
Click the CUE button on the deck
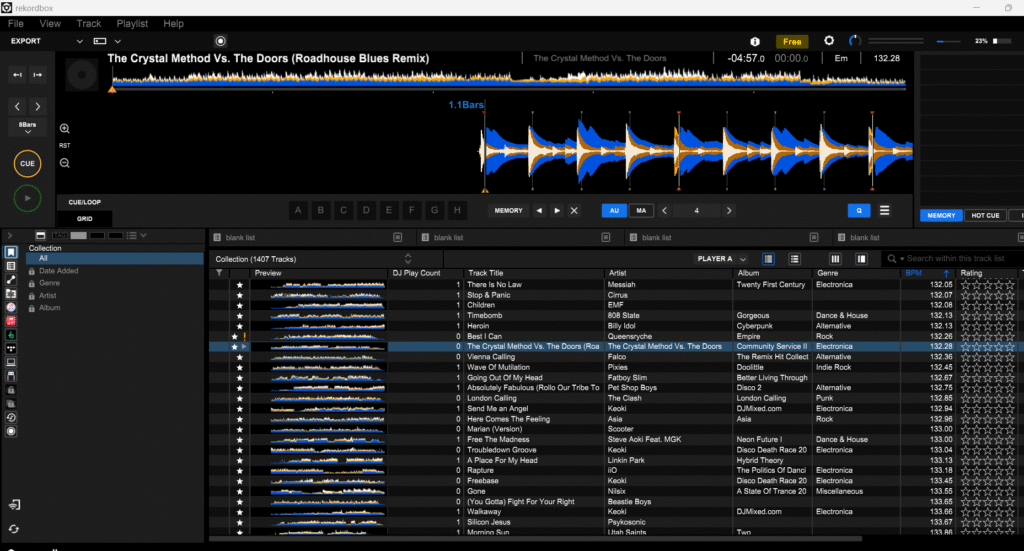(x=27, y=164)
